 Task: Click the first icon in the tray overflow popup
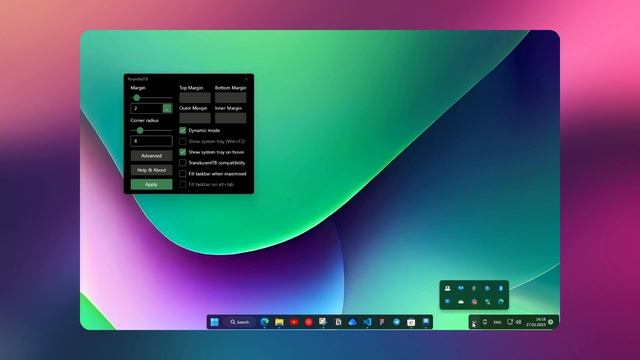click(x=448, y=288)
